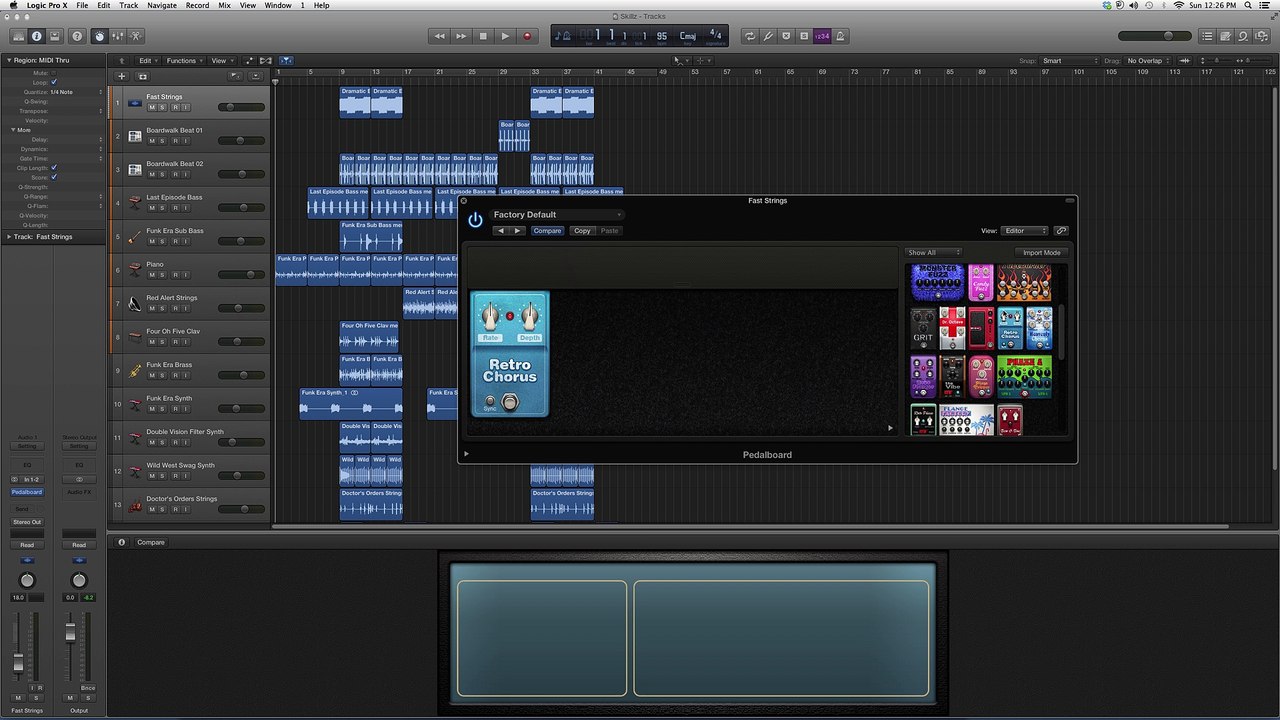The height and width of the screenshot is (720, 1280).
Task: Adjust Fast Strings track header volume slider
Action: click(x=241, y=107)
